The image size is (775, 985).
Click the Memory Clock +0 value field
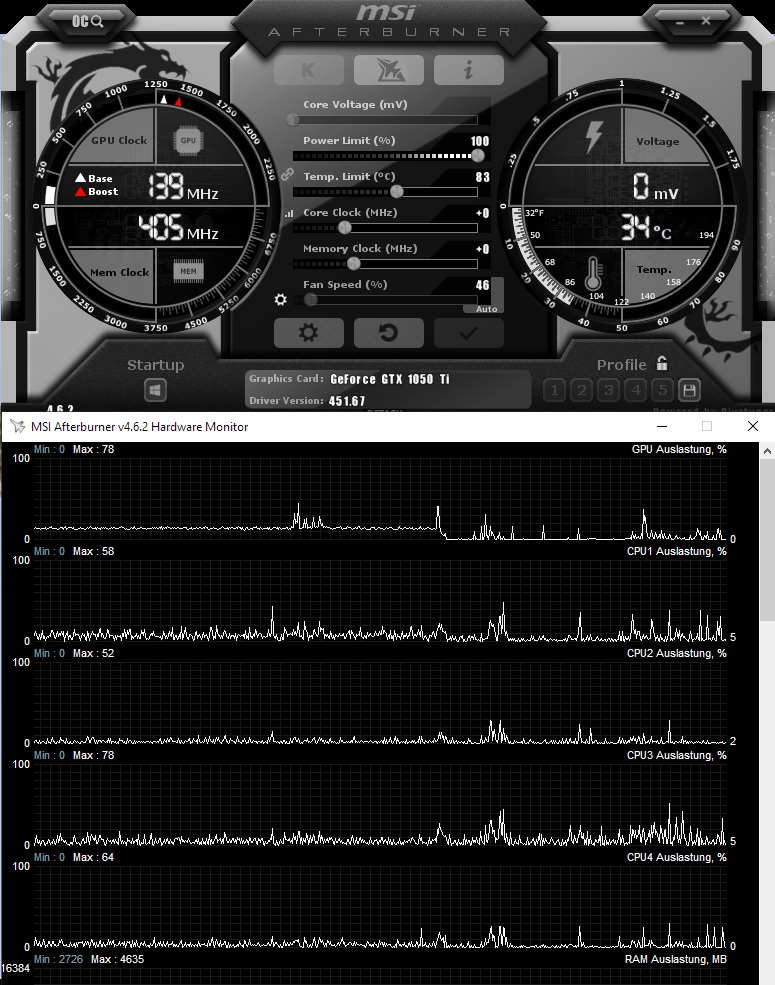[x=482, y=249]
